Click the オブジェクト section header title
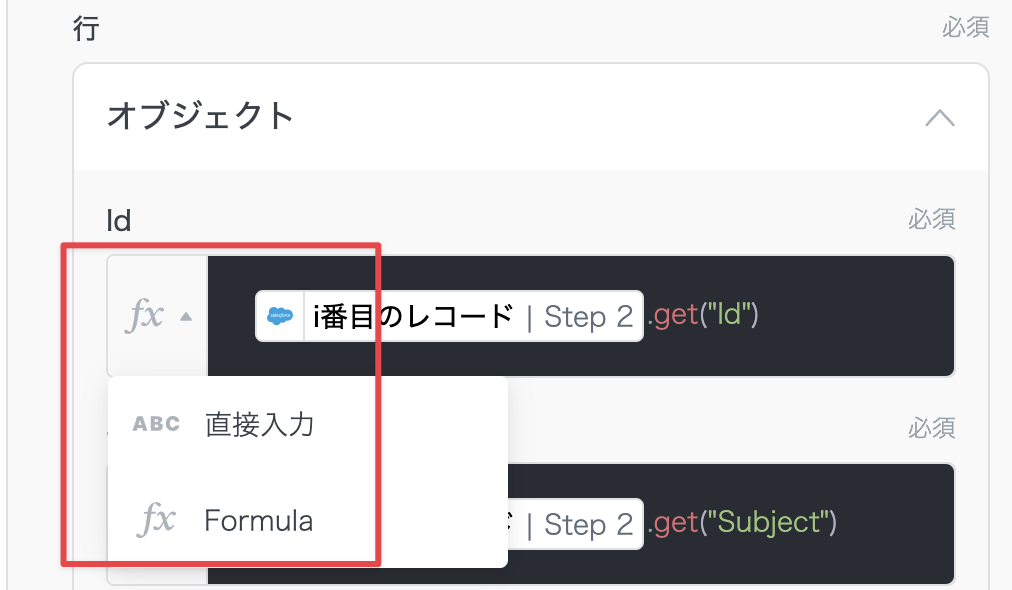 pos(200,116)
